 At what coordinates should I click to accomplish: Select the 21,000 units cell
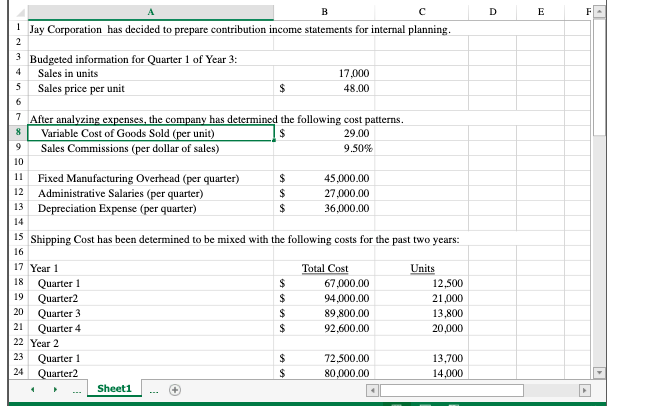coord(422,298)
